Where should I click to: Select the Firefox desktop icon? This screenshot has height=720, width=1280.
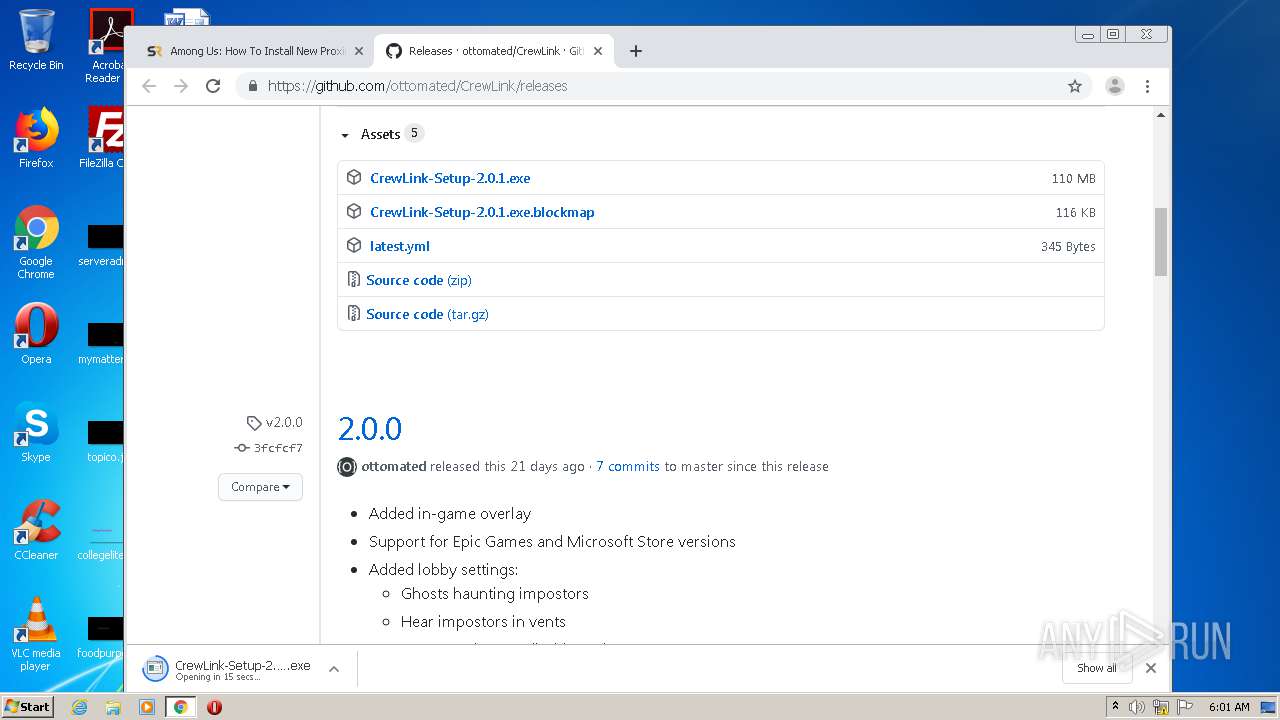coord(36,138)
